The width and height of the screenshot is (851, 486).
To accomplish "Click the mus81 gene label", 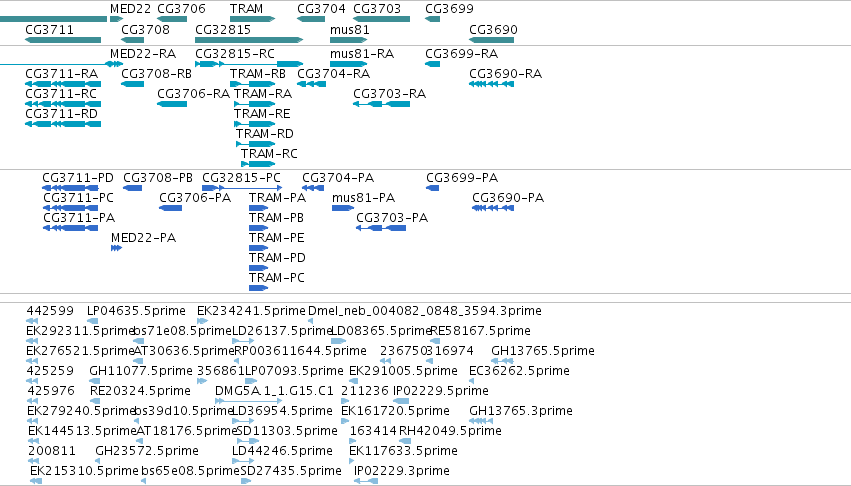I will (x=350, y=29).
